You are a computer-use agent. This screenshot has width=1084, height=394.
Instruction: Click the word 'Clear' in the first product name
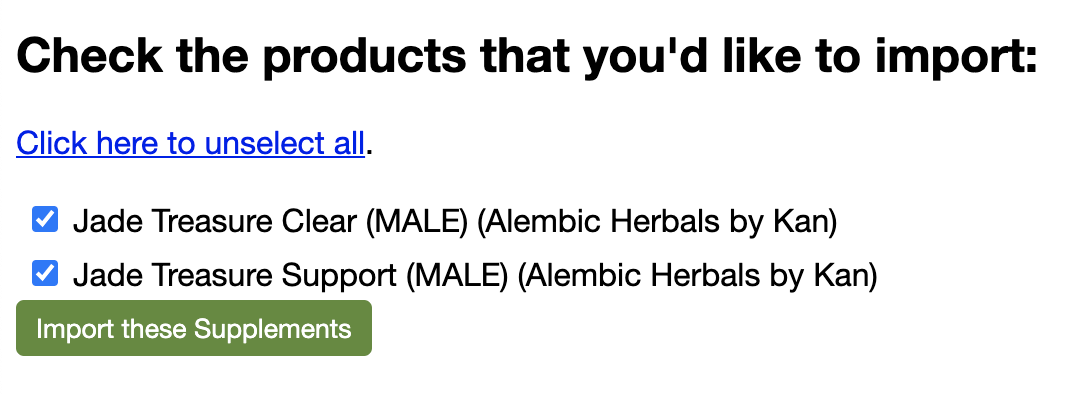319,222
